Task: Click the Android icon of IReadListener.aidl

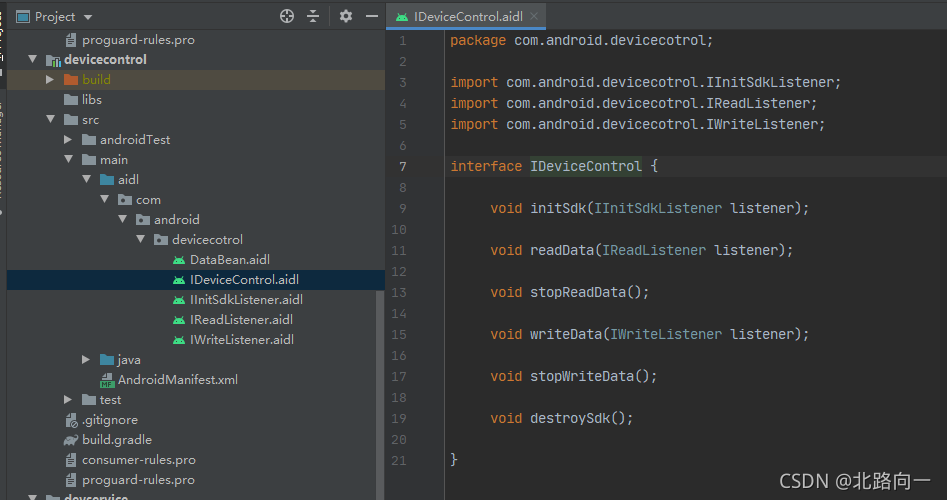Action: tap(179, 320)
